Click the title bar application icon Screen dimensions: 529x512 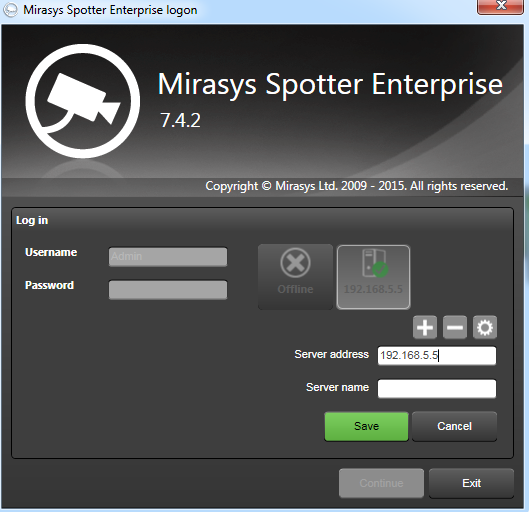[x=10, y=10]
